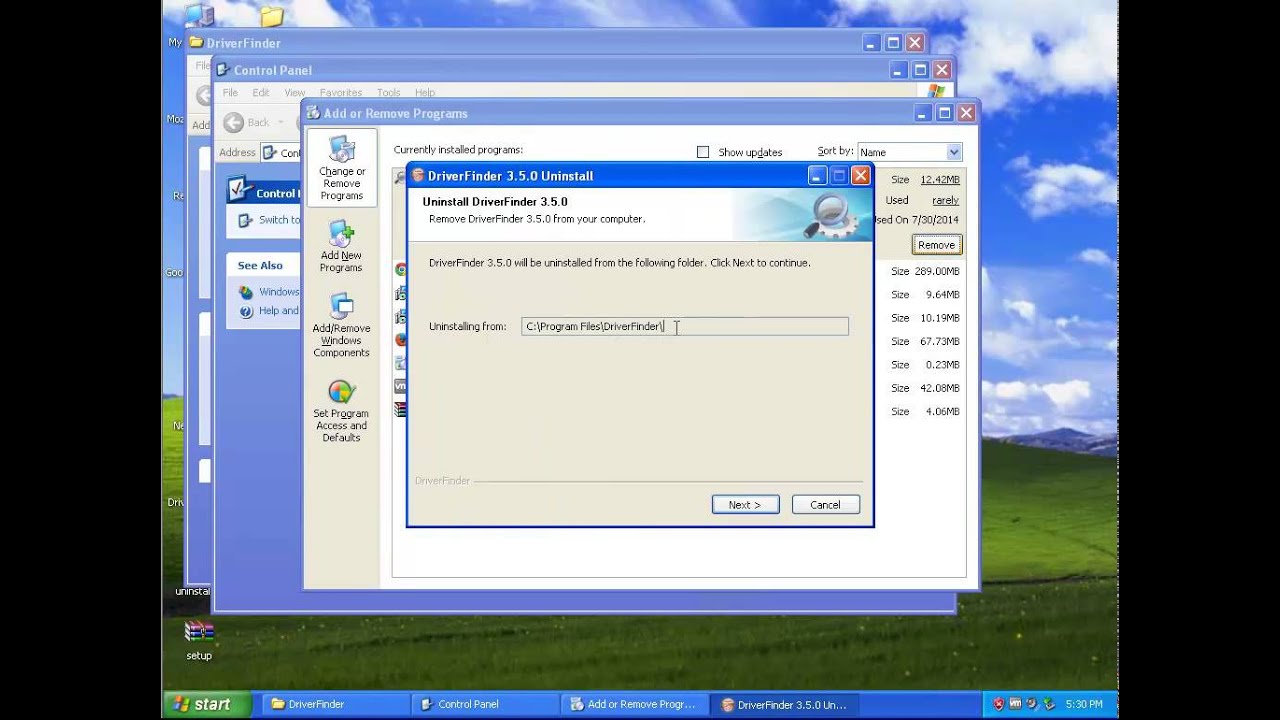Tick the Show updates checkbox

[x=703, y=152]
